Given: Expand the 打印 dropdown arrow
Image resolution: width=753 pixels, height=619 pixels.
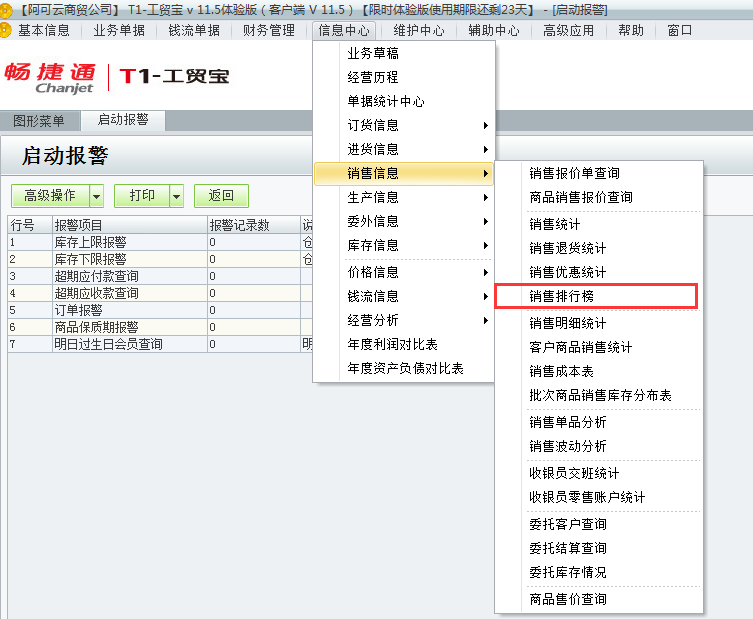Looking at the screenshot, I should coord(177,196).
